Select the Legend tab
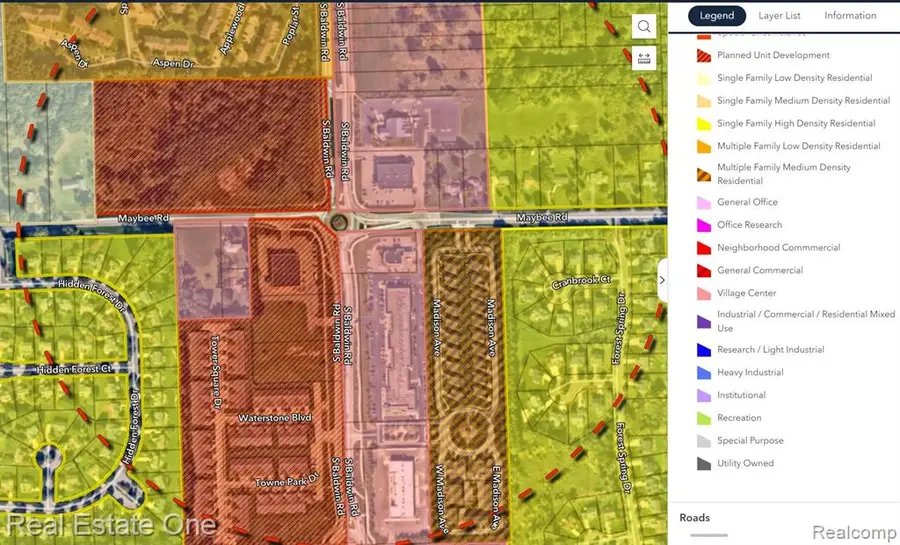Image resolution: width=900 pixels, height=545 pixels. coord(717,16)
